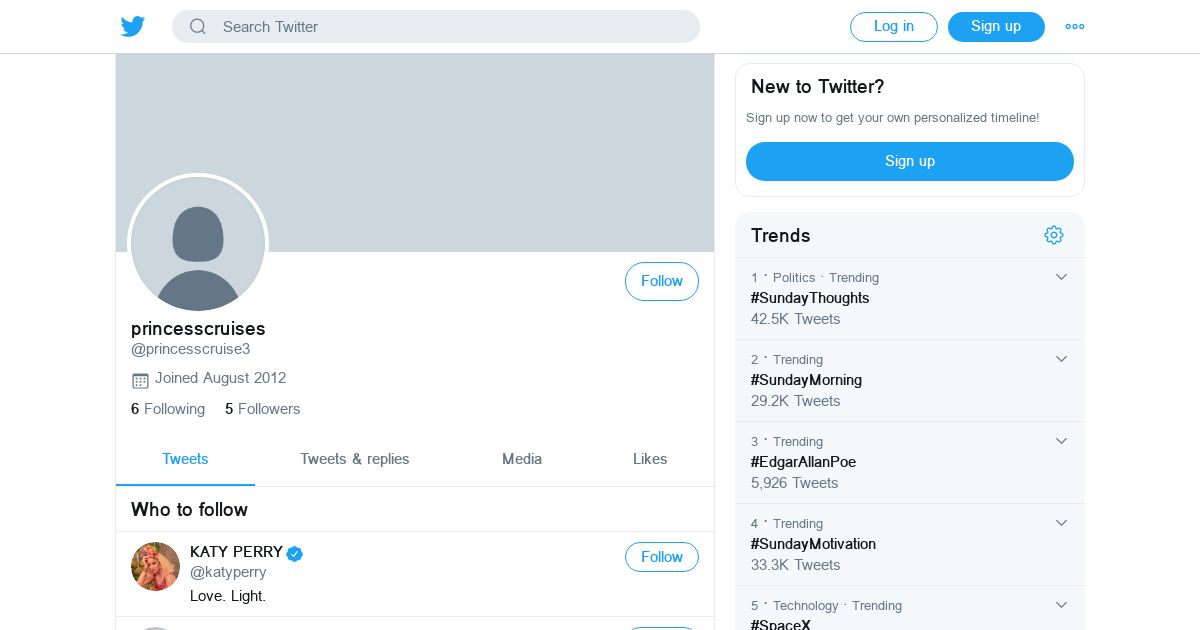Switch to Tweets & replies tab
Viewport: 1200px width, 630px height.
(355, 459)
